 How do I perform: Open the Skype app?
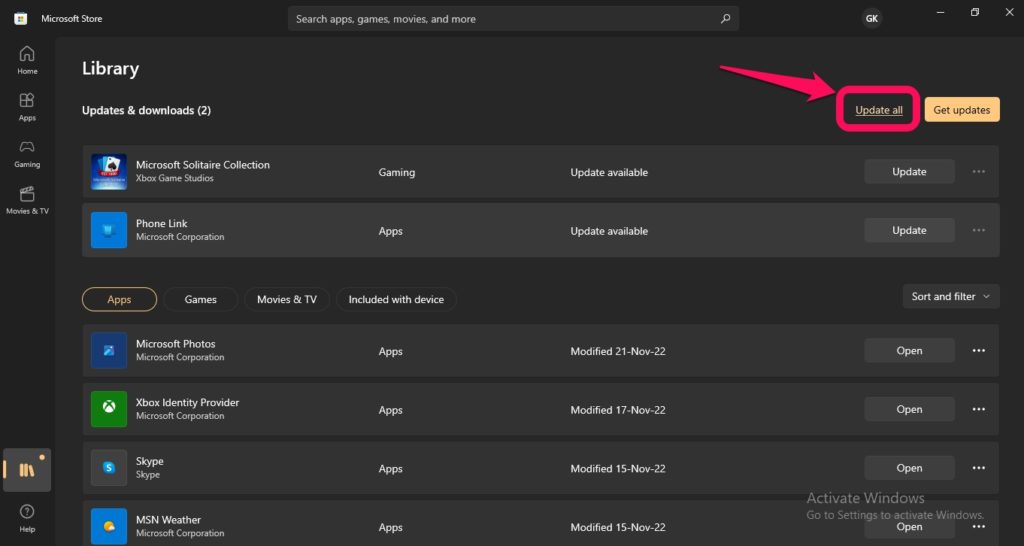(909, 468)
